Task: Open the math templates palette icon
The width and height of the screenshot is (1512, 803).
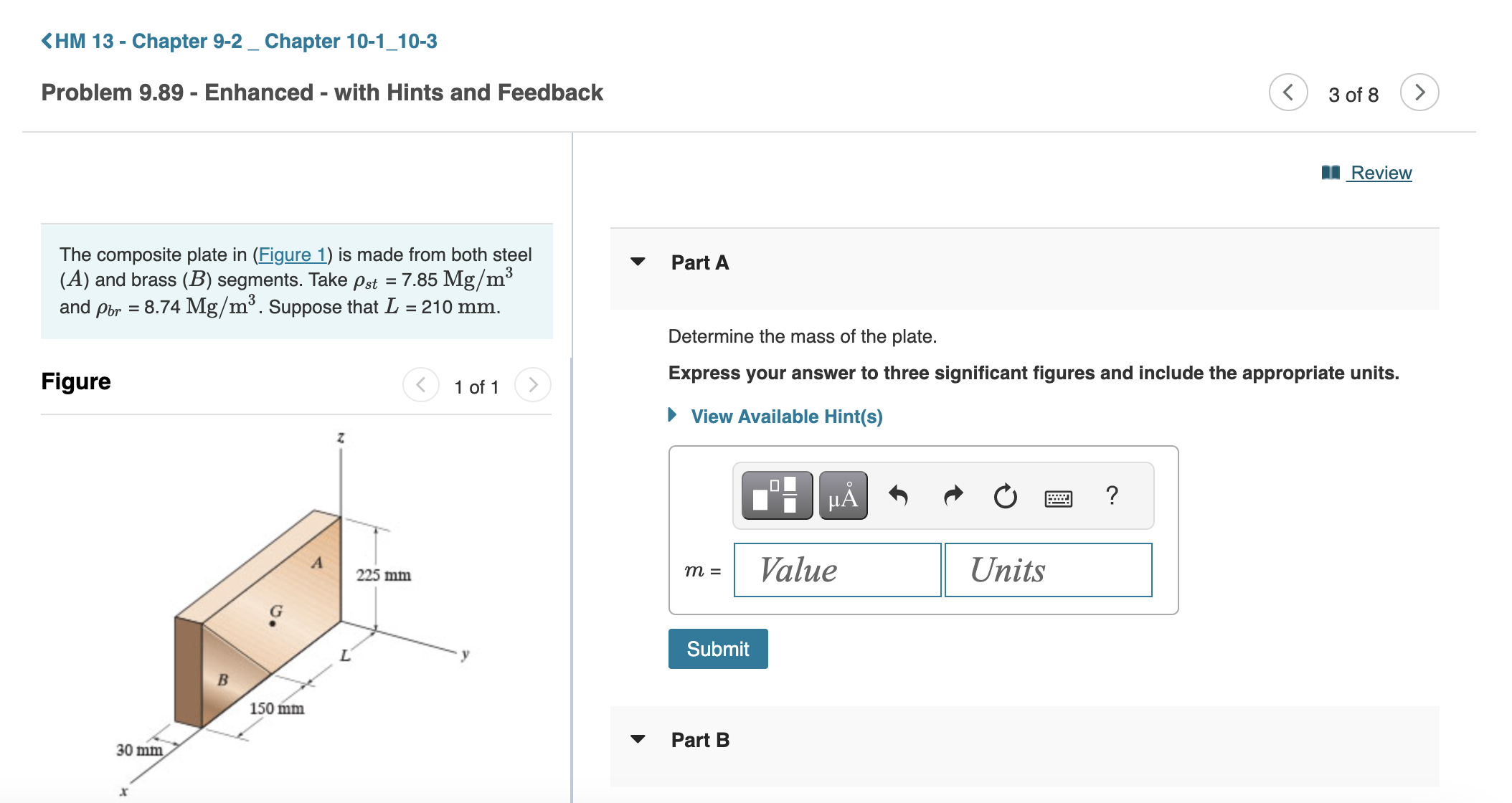Action: click(776, 495)
